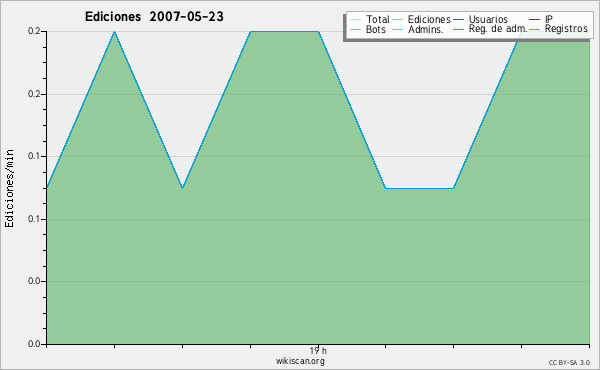Click the Usuarios legend entry
Screen dimensions: 600x370
pos(481,19)
